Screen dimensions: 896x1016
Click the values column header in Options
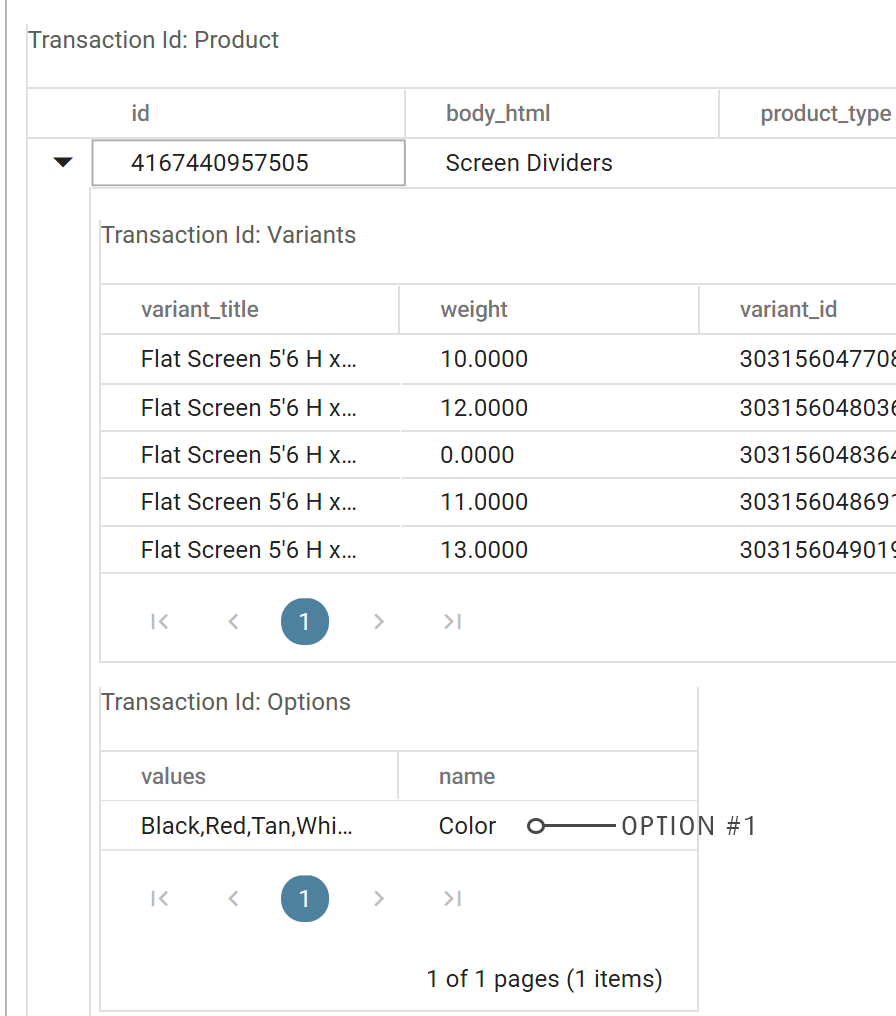pos(173,777)
